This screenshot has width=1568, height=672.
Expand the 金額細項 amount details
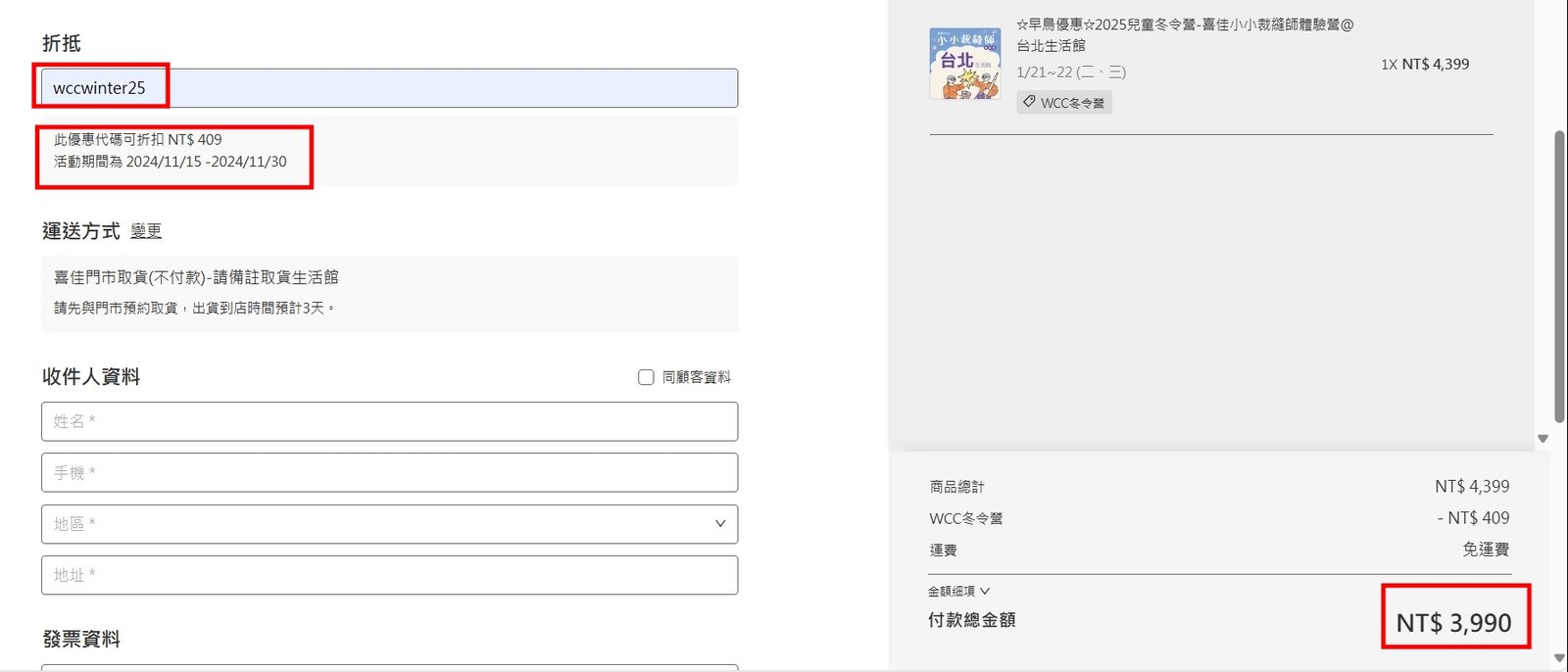958,591
